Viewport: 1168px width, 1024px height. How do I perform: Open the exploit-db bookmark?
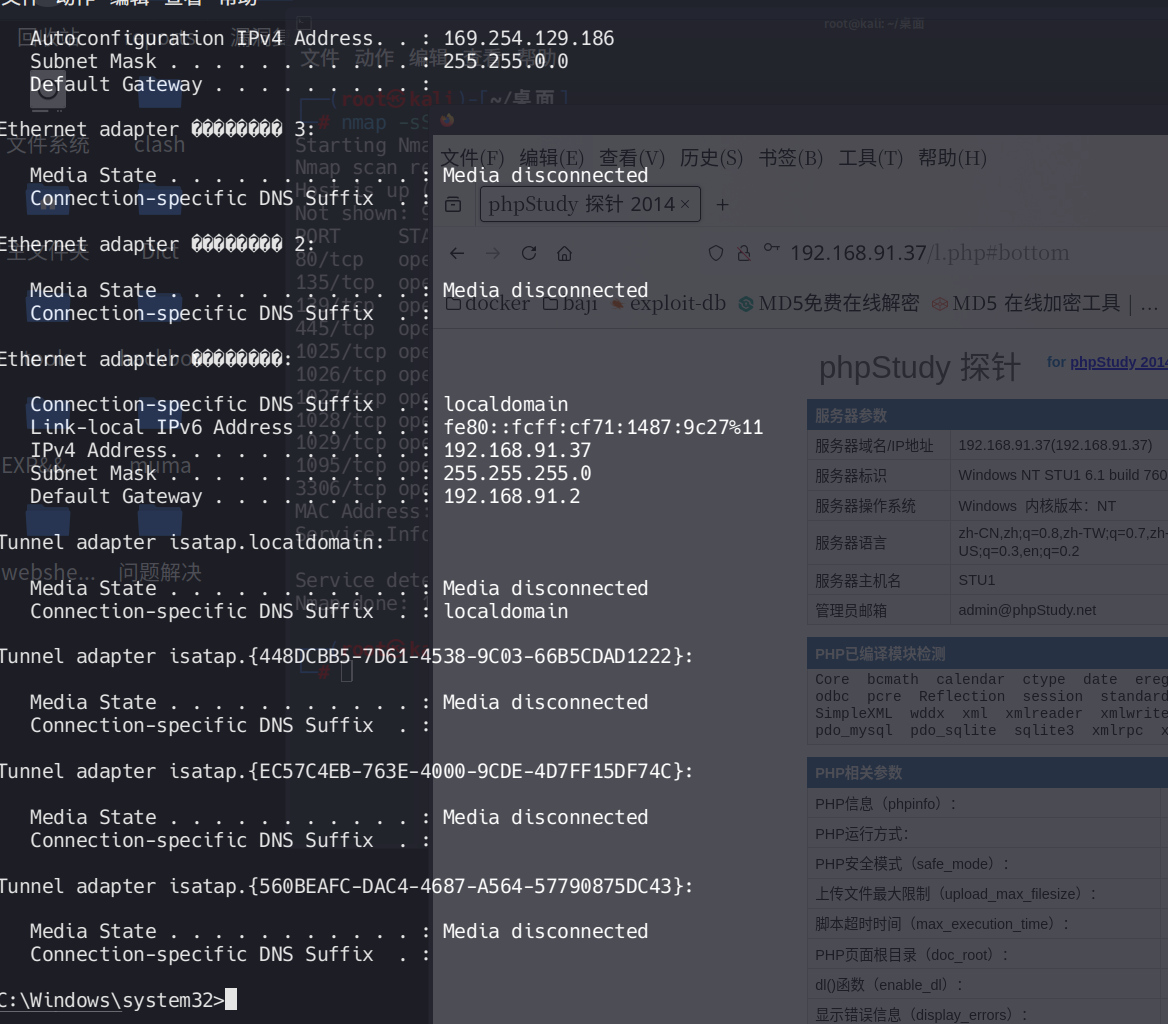click(x=668, y=303)
